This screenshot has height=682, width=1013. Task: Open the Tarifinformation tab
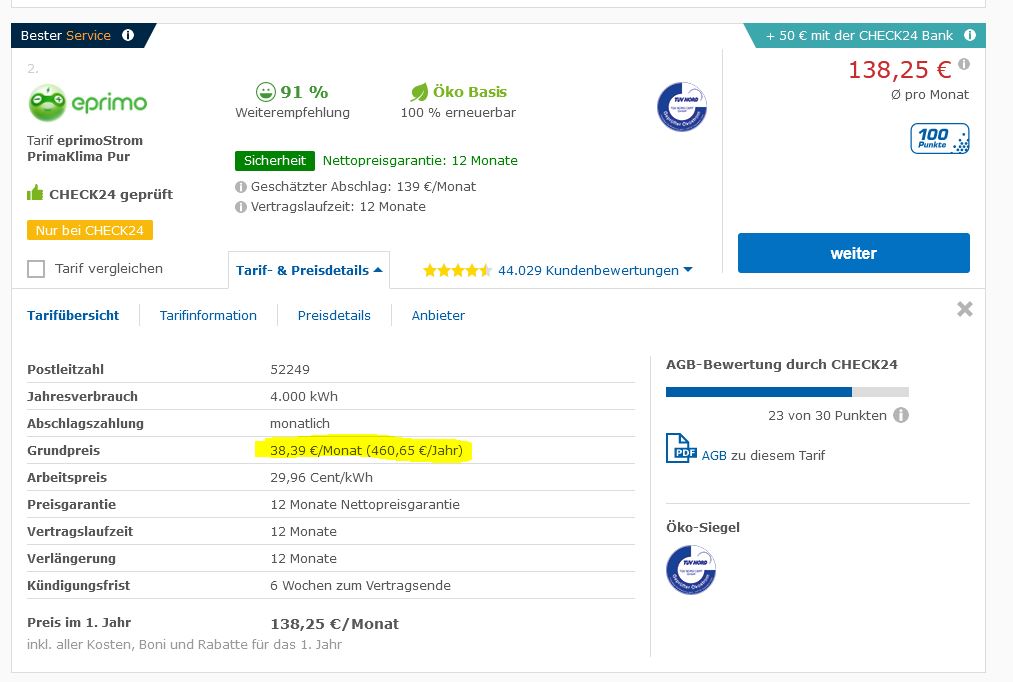(208, 315)
